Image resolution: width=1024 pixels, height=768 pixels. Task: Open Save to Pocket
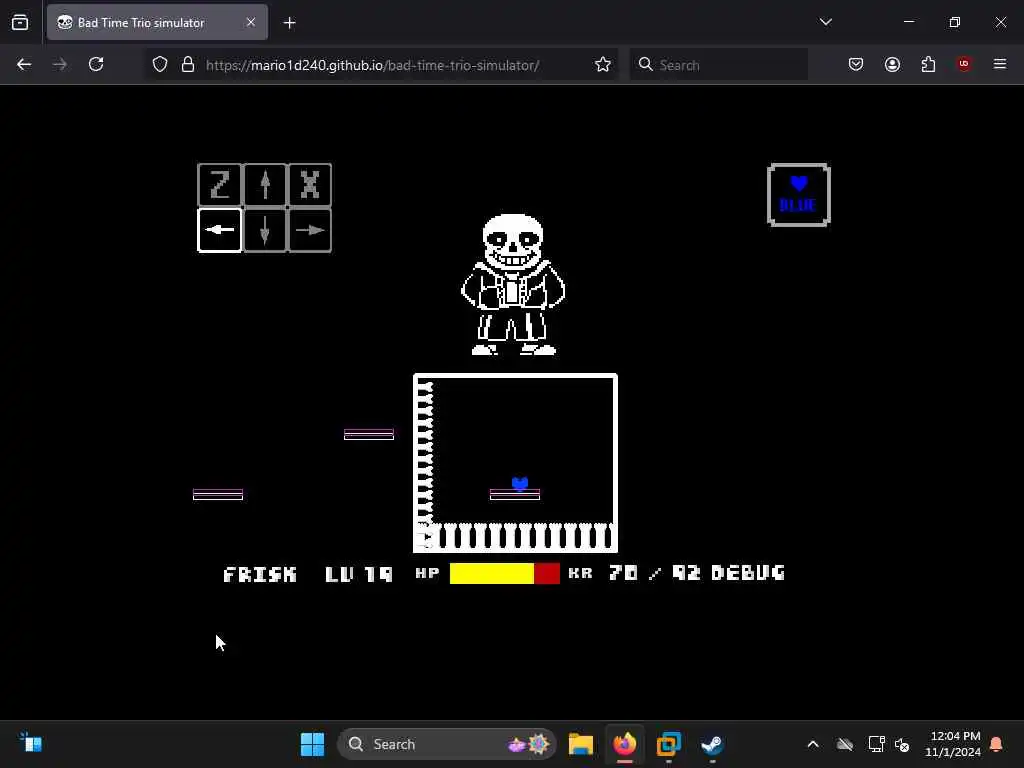856,64
